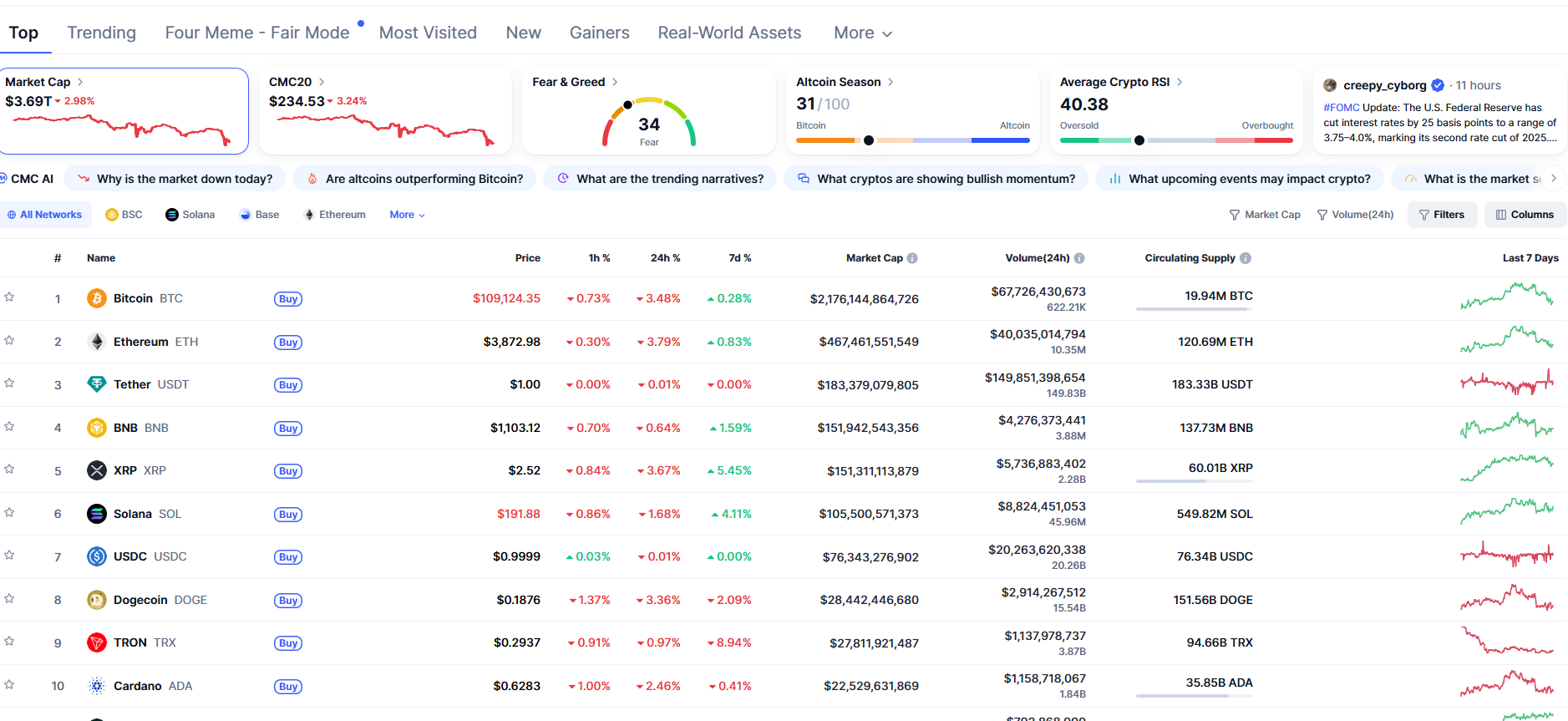Click the XRP coin logo icon
This screenshot has width=1568, height=721.
click(97, 470)
